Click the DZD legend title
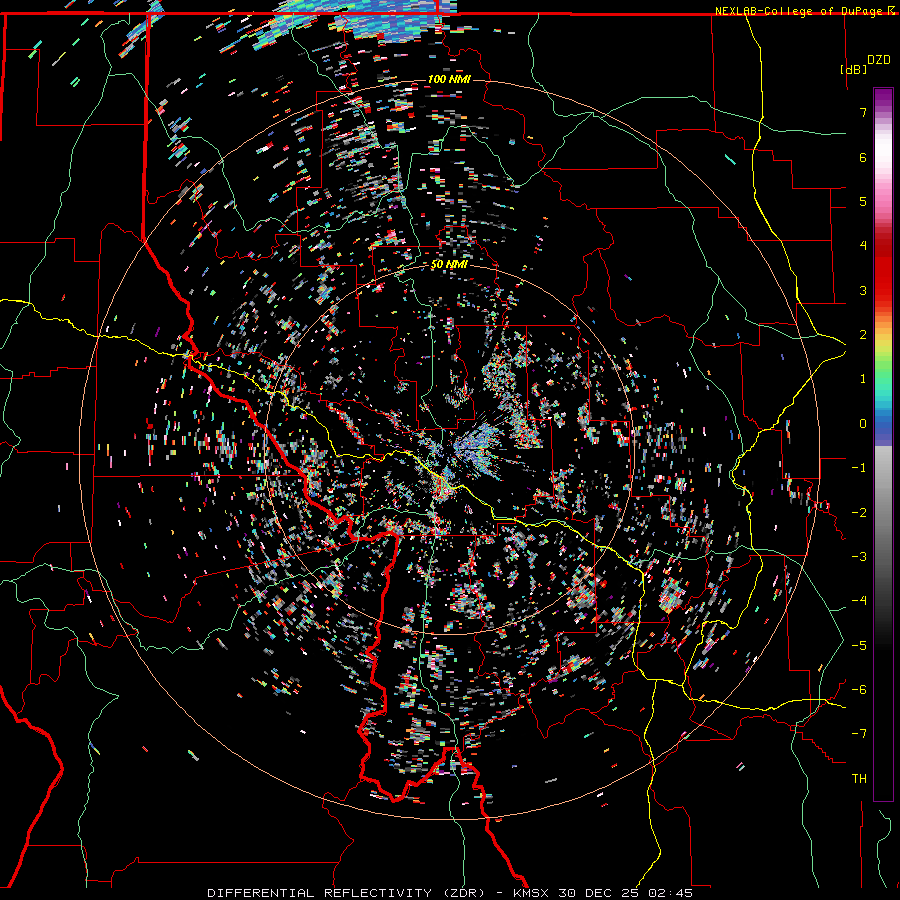Image resolution: width=900 pixels, height=900 pixels. coord(878,60)
